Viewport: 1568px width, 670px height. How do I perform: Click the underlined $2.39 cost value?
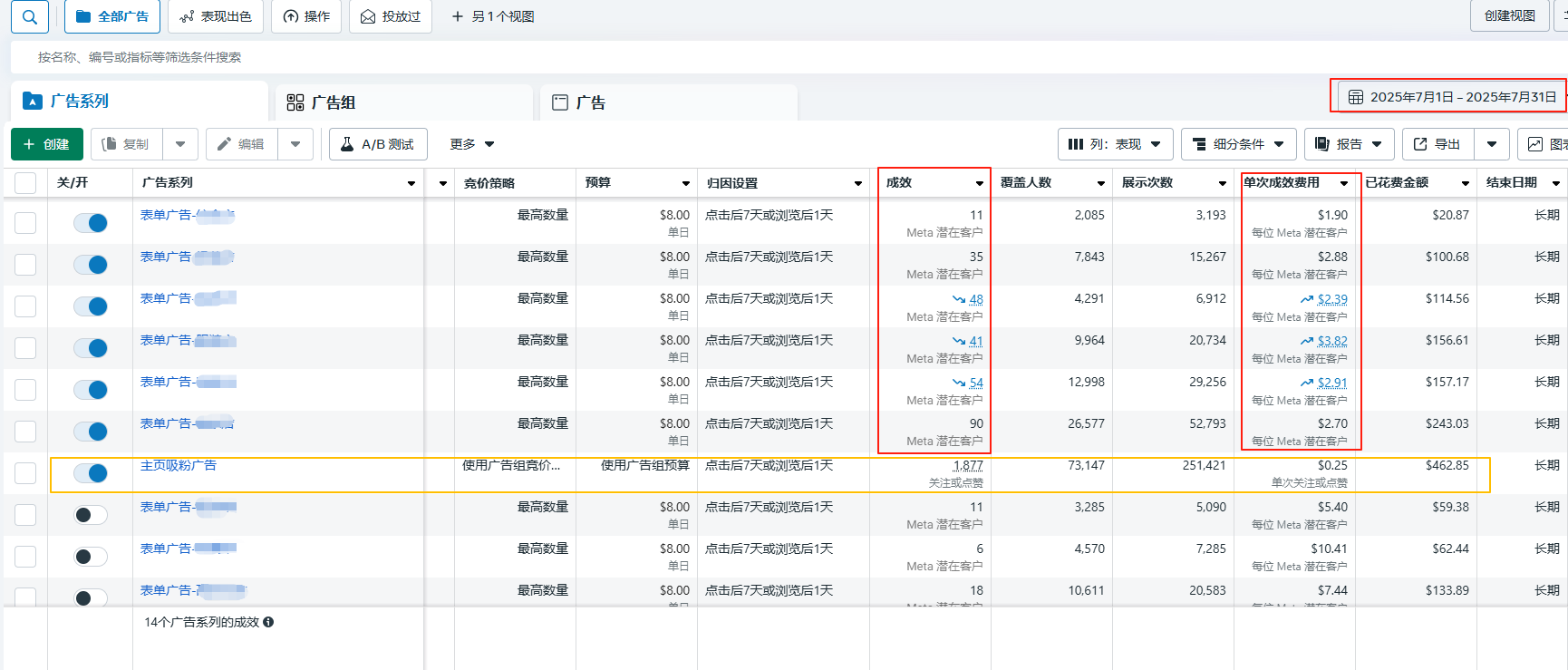[1332, 299]
